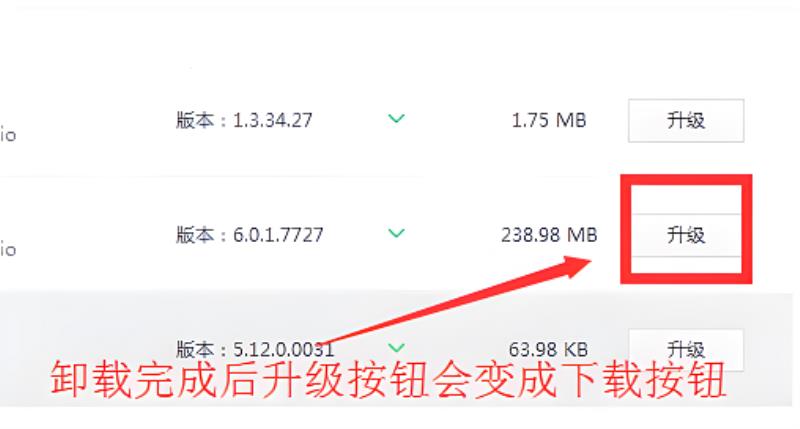Click the red arrow pointing to 升级

457,300
